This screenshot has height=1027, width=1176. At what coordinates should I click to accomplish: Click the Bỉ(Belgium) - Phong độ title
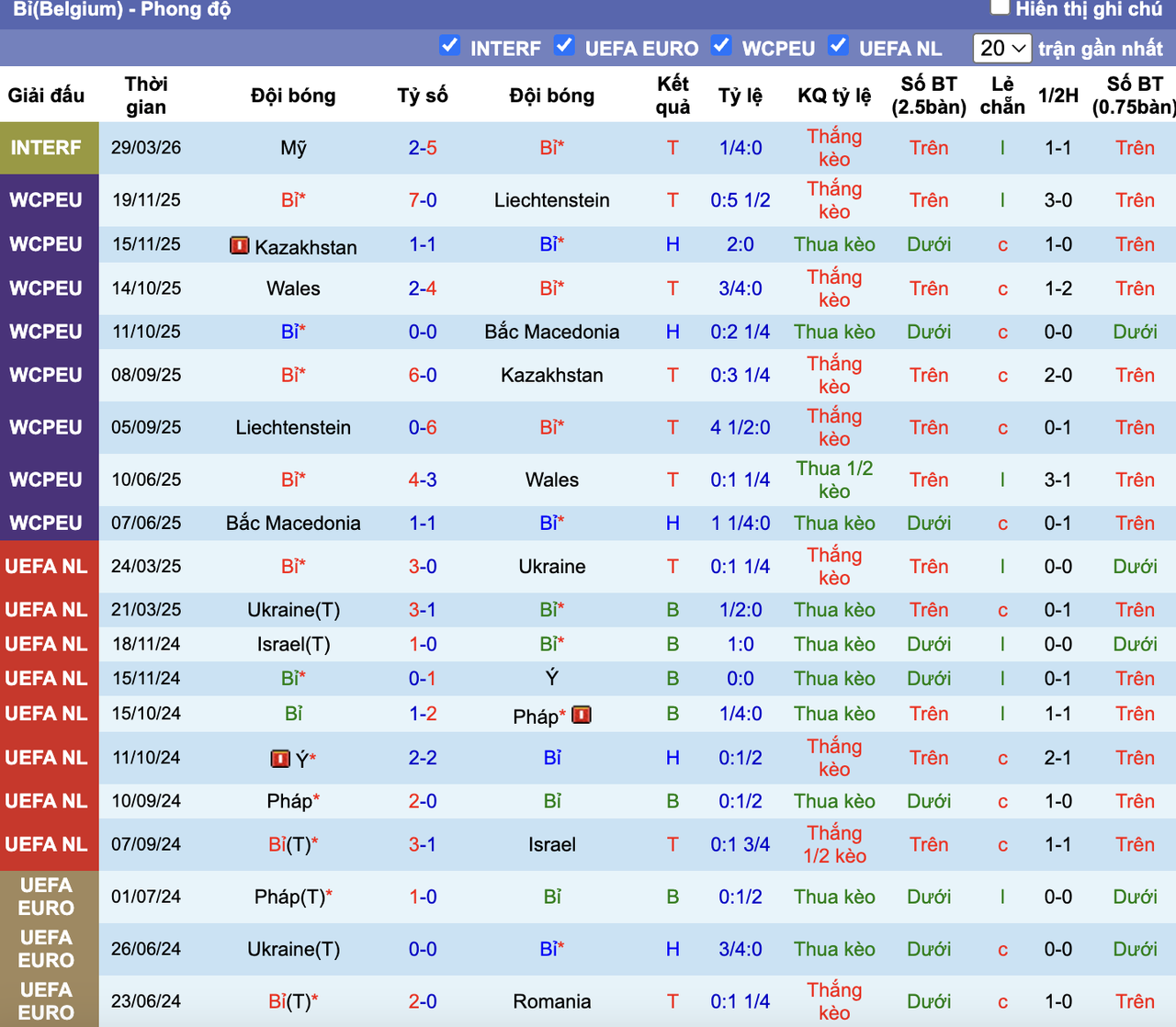121,10
